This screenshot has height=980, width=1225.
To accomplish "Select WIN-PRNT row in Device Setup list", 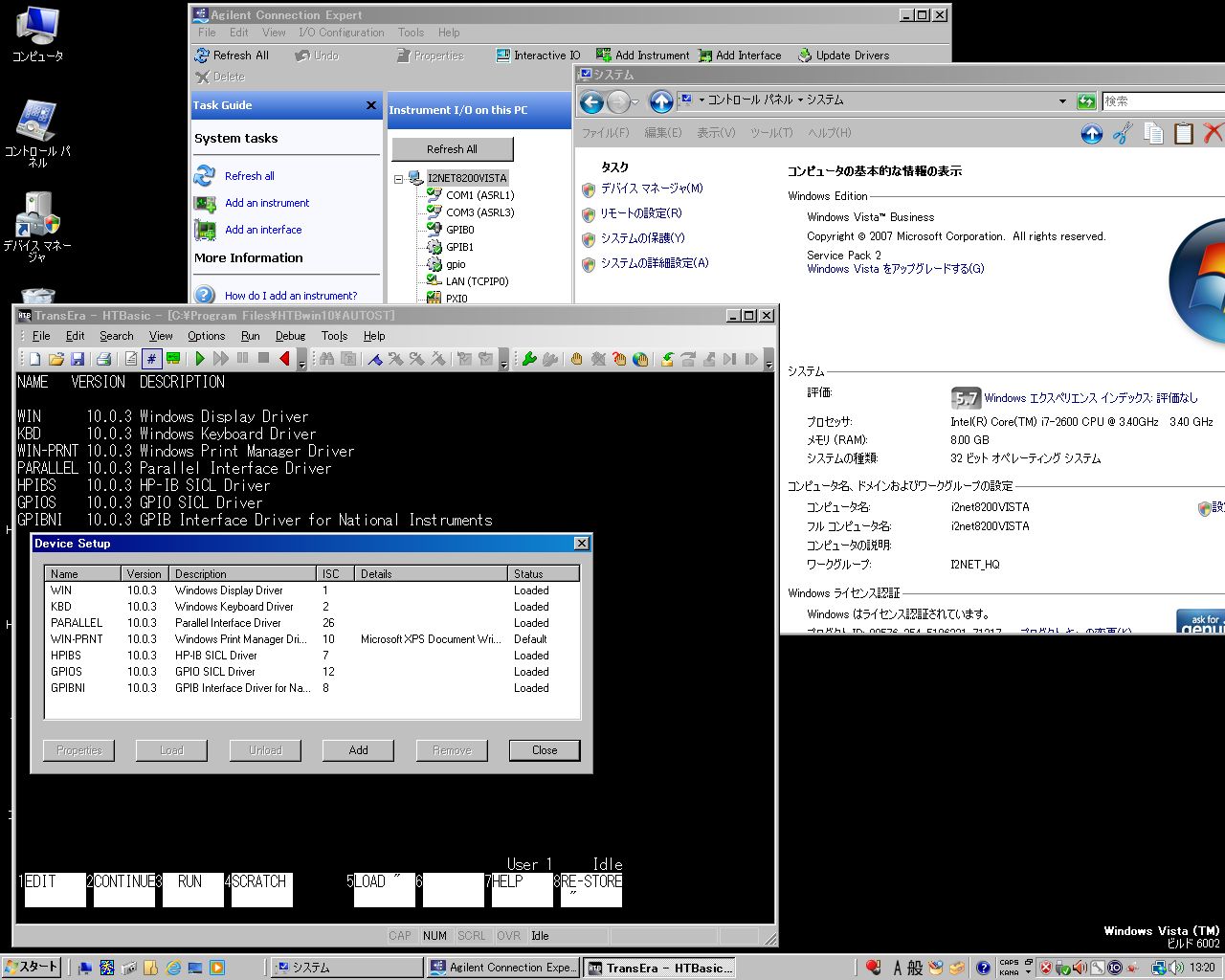I will (x=312, y=639).
